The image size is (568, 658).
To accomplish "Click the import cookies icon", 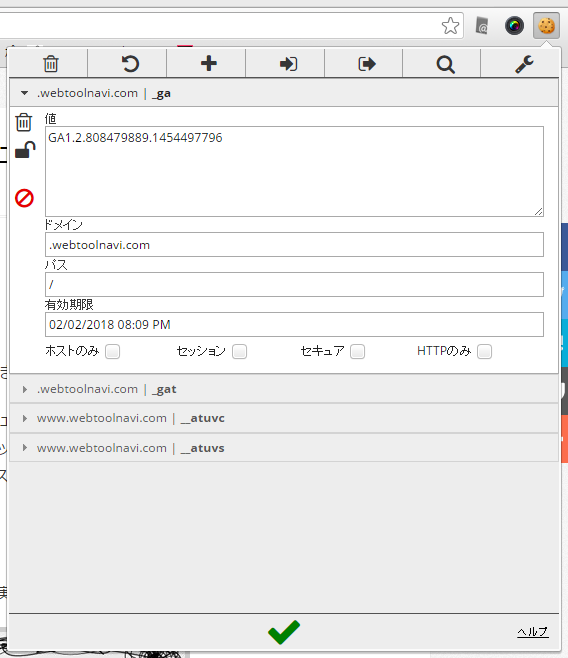I will pos(288,64).
